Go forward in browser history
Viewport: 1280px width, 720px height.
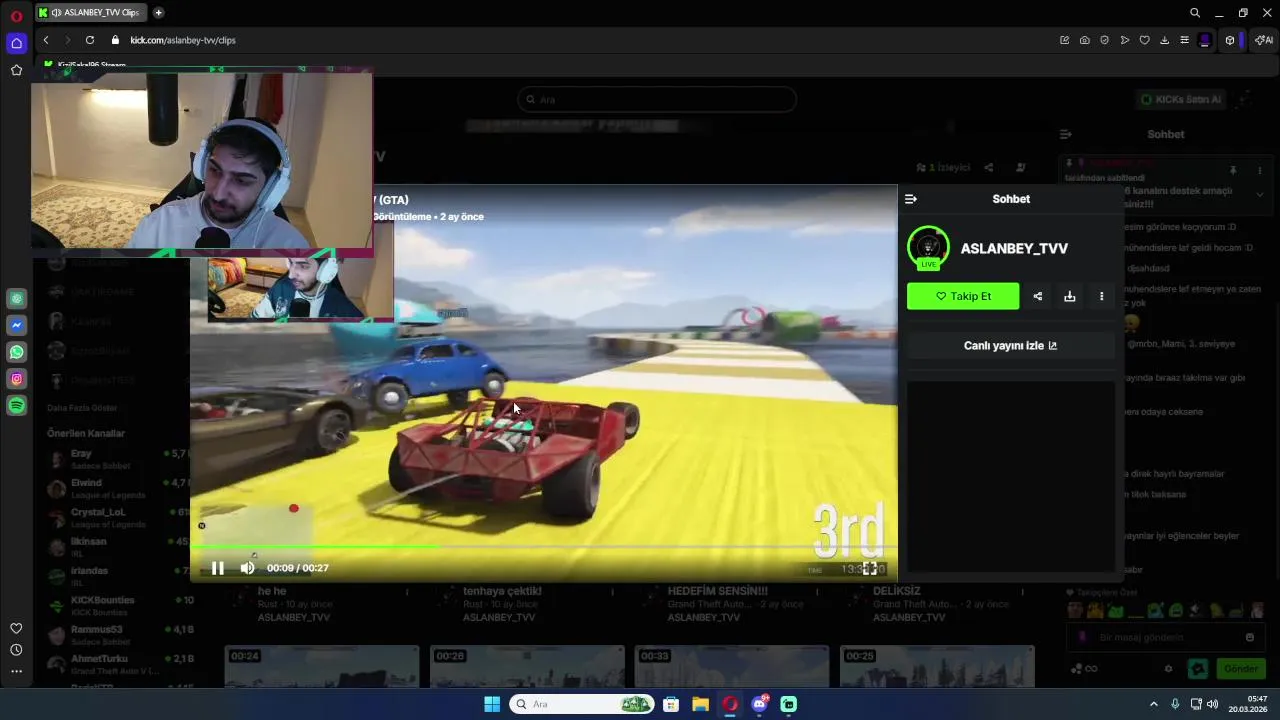[x=68, y=40]
